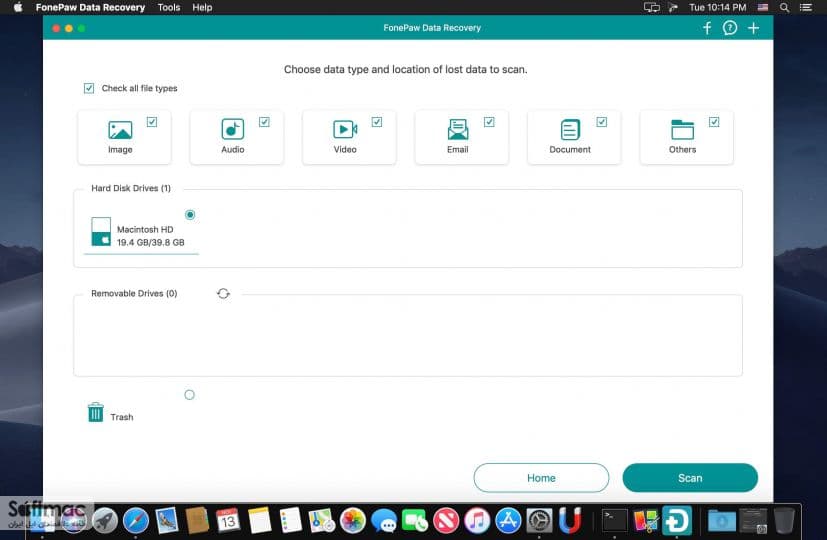This screenshot has width=827, height=540.
Task: Refresh the Removable Drives list
Action: coord(223,293)
